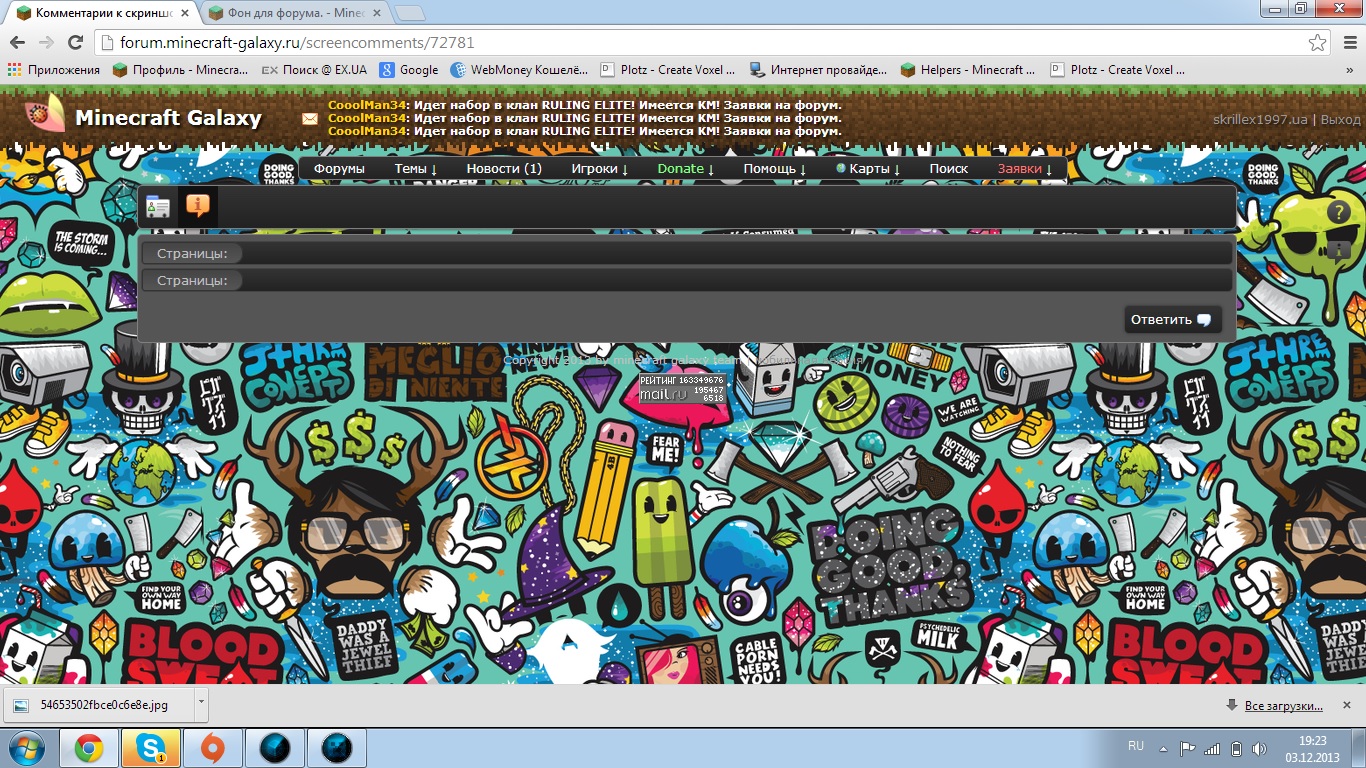Click the RU language indicator

tap(1136, 746)
